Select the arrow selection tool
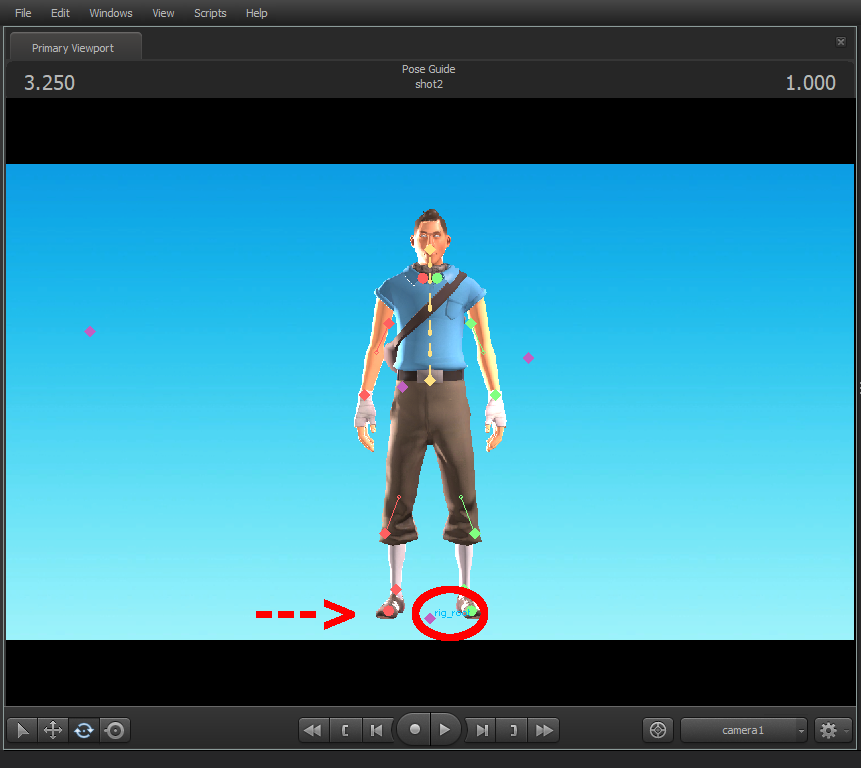 tap(23, 730)
